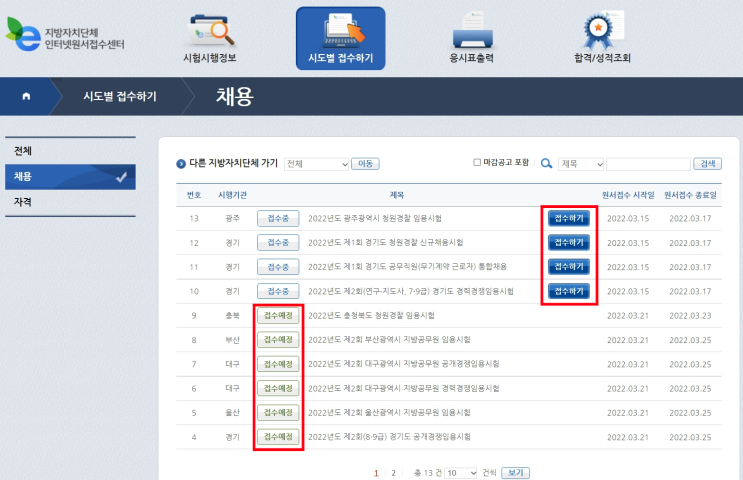Select 자격 in the left sidebar
The height and width of the screenshot is (480, 743).
coord(70,202)
